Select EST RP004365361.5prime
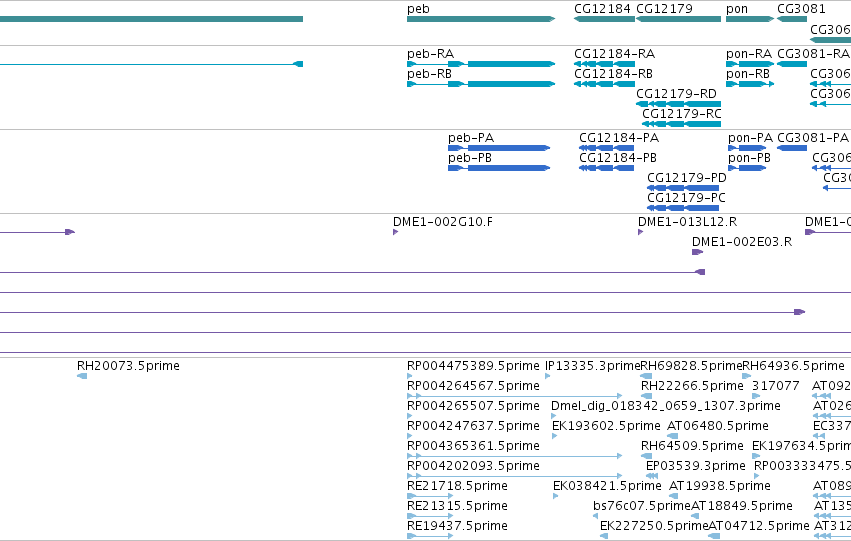This screenshot has width=851, height=541. coord(515,456)
